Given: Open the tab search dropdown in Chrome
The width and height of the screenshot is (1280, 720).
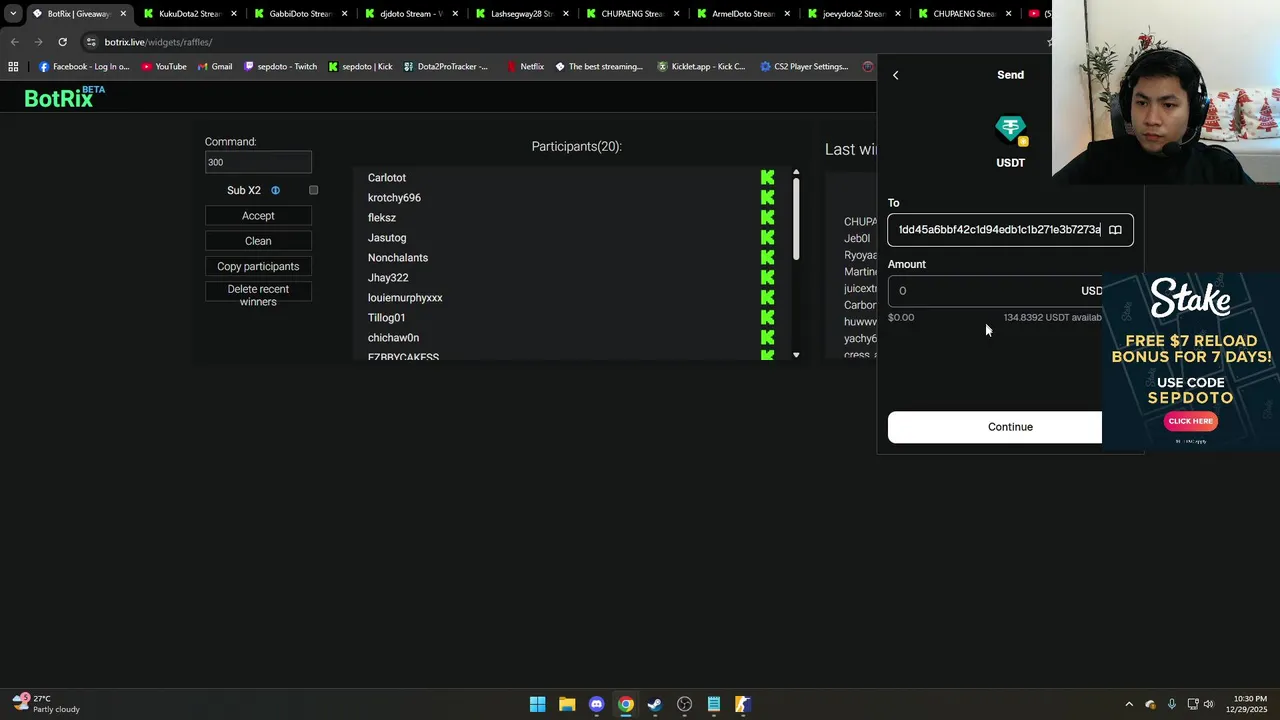Looking at the screenshot, I should pyautogui.click(x=13, y=14).
